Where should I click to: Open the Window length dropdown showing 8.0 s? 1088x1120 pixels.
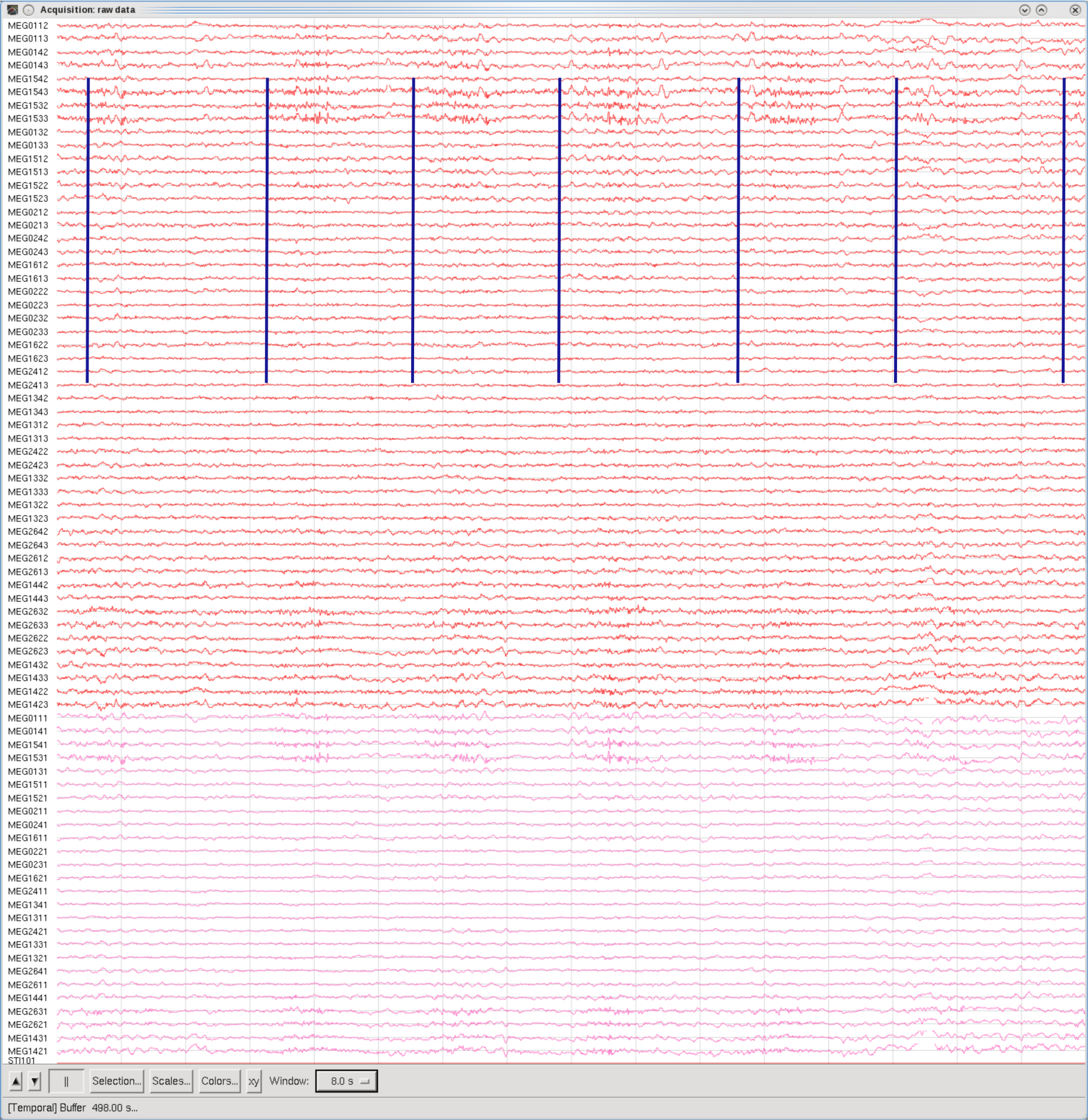(346, 1081)
